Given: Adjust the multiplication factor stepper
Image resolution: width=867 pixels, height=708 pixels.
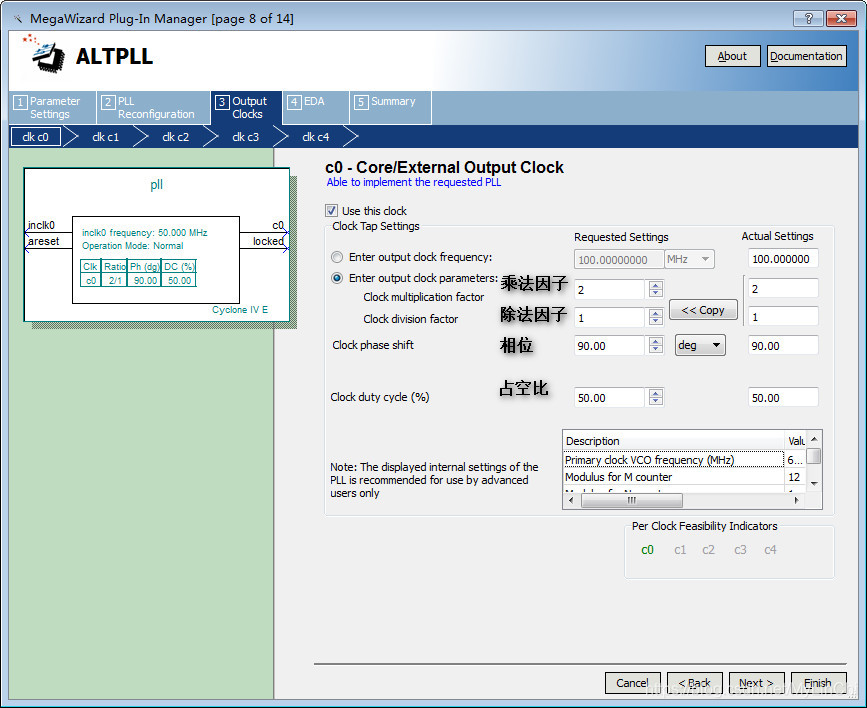Looking at the screenshot, I should (x=656, y=289).
